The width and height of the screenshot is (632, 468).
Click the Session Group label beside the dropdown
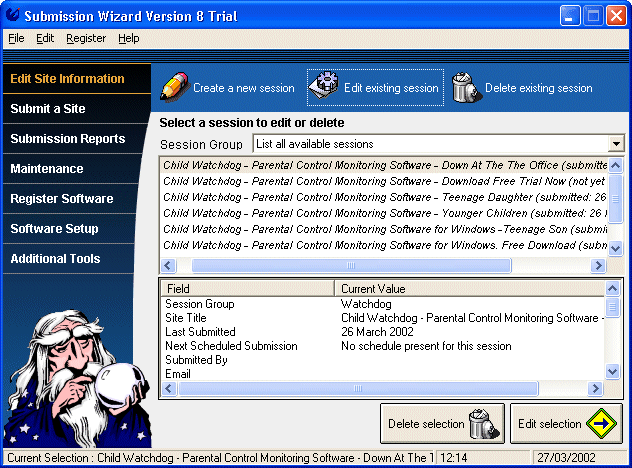click(201, 144)
